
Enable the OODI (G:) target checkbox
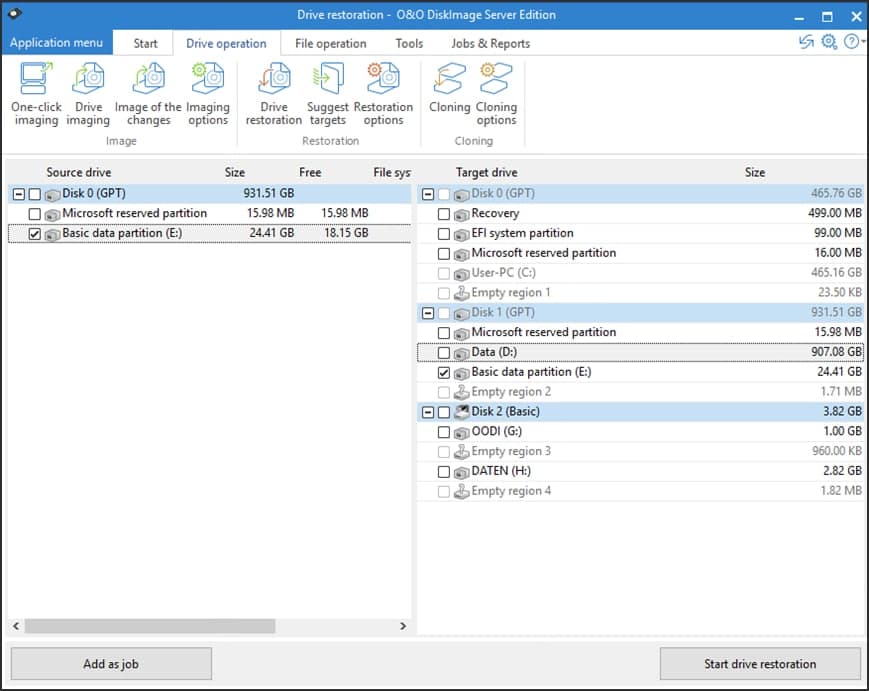coord(442,431)
